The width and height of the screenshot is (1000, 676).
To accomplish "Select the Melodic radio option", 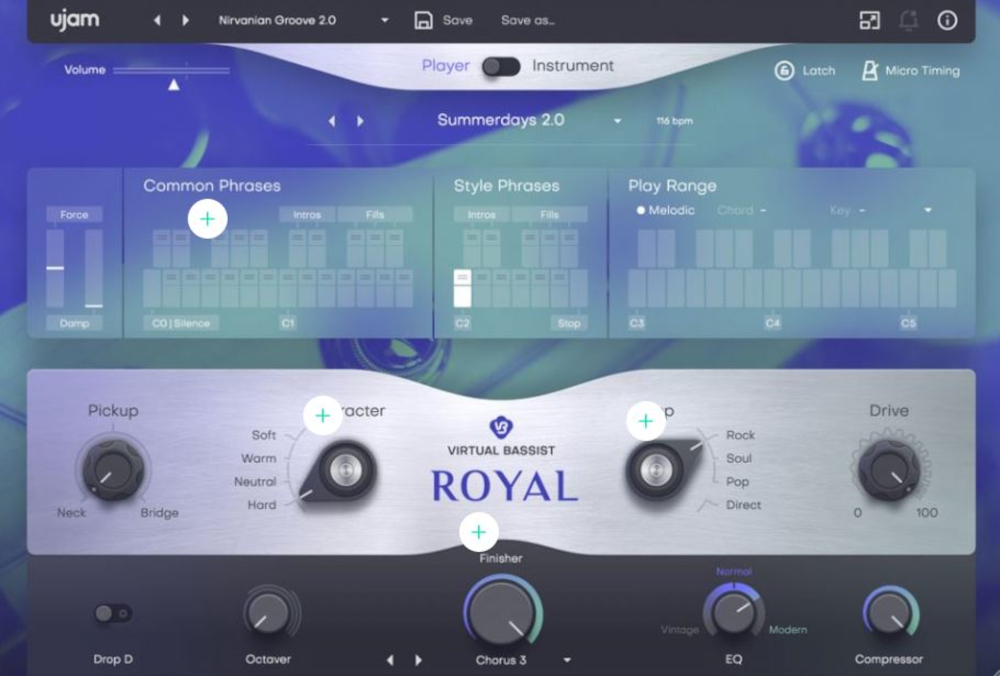I will pyautogui.click(x=665, y=210).
